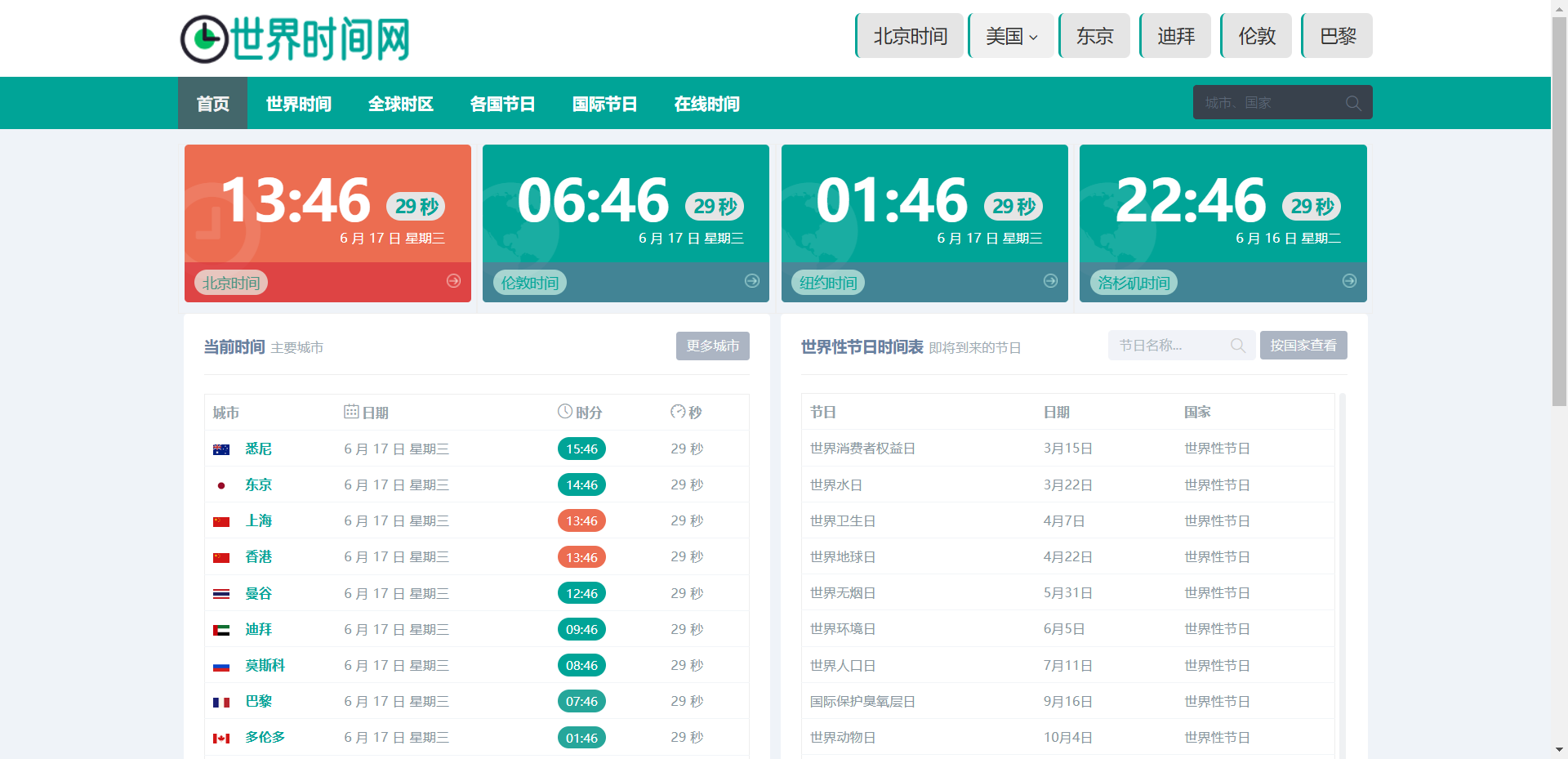Click the calendar icon in the 日期 column header
The width and height of the screenshot is (1568, 759).
[x=351, y=412]
